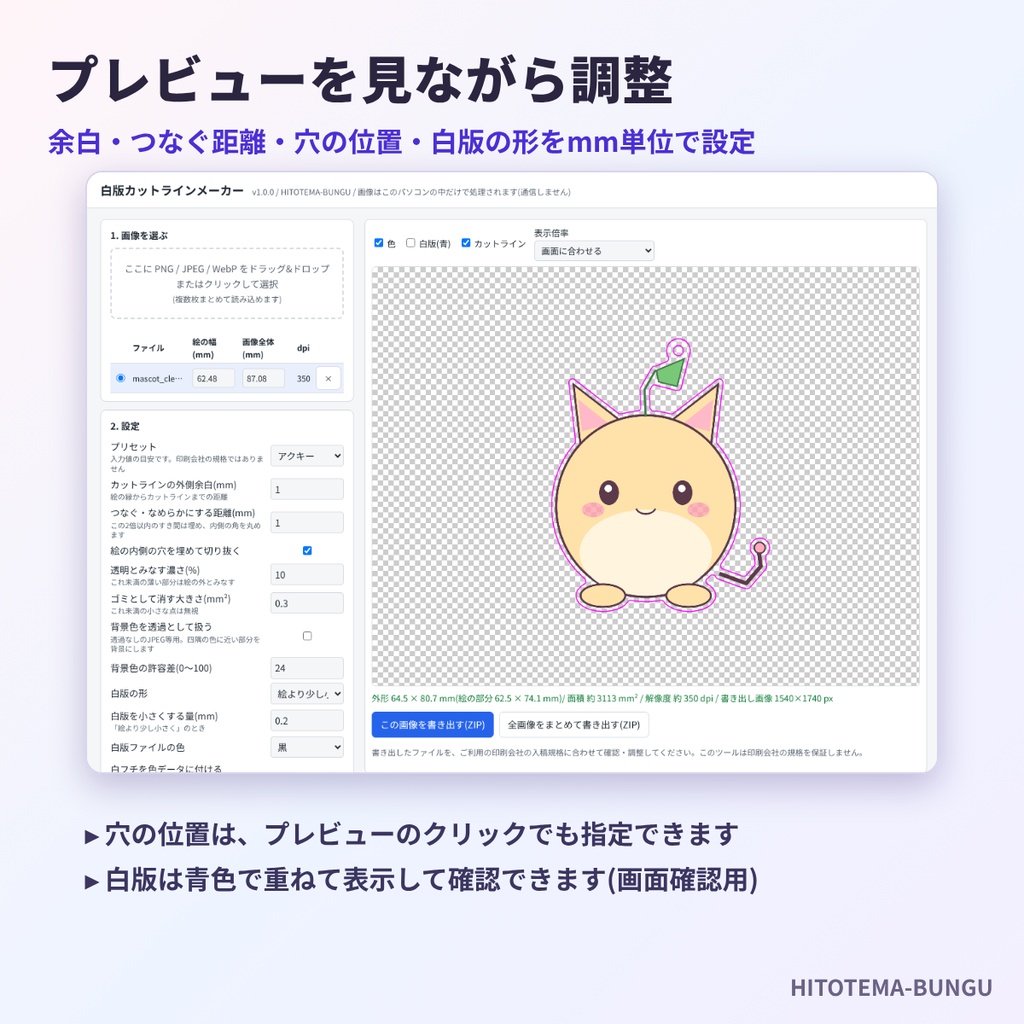Click the つなぐ・なめらかにする距離(mm) input field
The height and width of the screenshot is (1024, 1024).
point(307,522)
